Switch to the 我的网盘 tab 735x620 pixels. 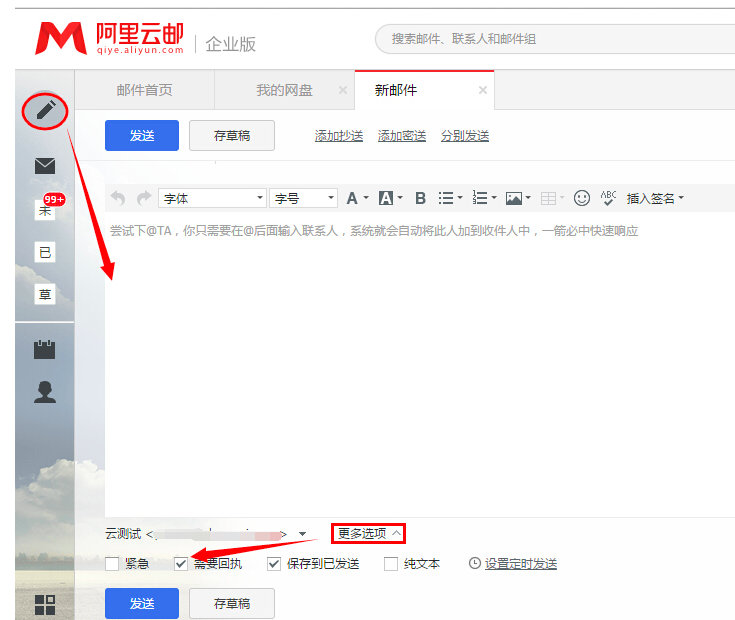(x=284, y=90)
